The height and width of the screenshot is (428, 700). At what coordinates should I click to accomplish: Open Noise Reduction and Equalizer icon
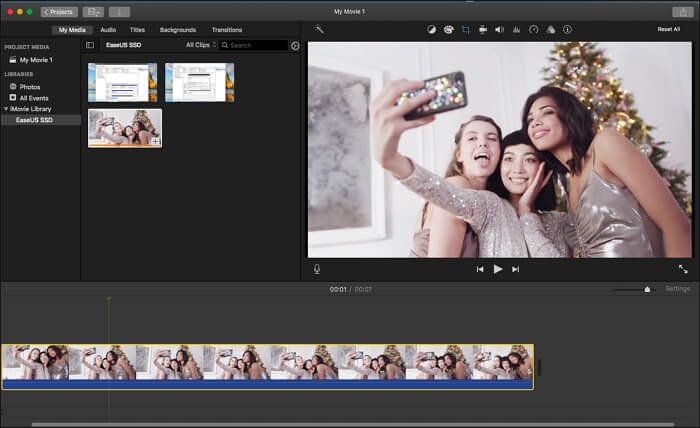[x=516, y=30]
